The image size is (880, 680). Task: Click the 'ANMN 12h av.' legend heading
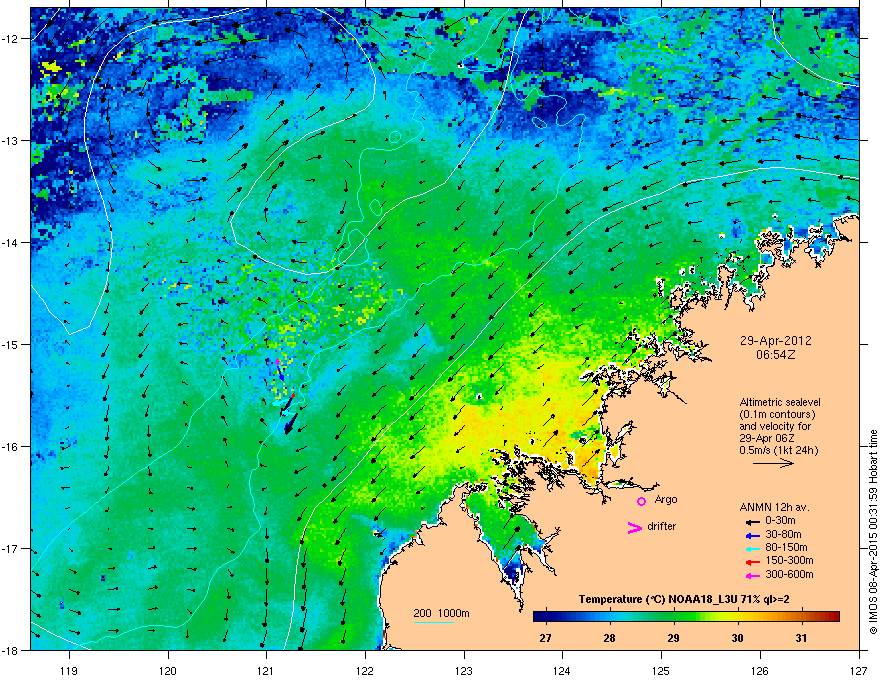(x=774, y=508)
